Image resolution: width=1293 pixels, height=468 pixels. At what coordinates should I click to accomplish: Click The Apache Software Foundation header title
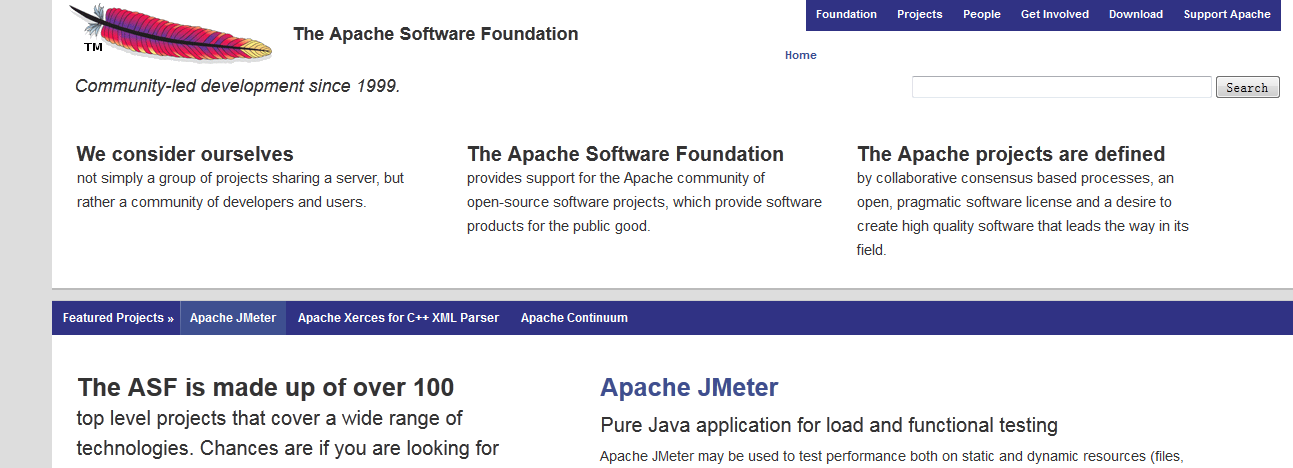(x=436, y=34)
